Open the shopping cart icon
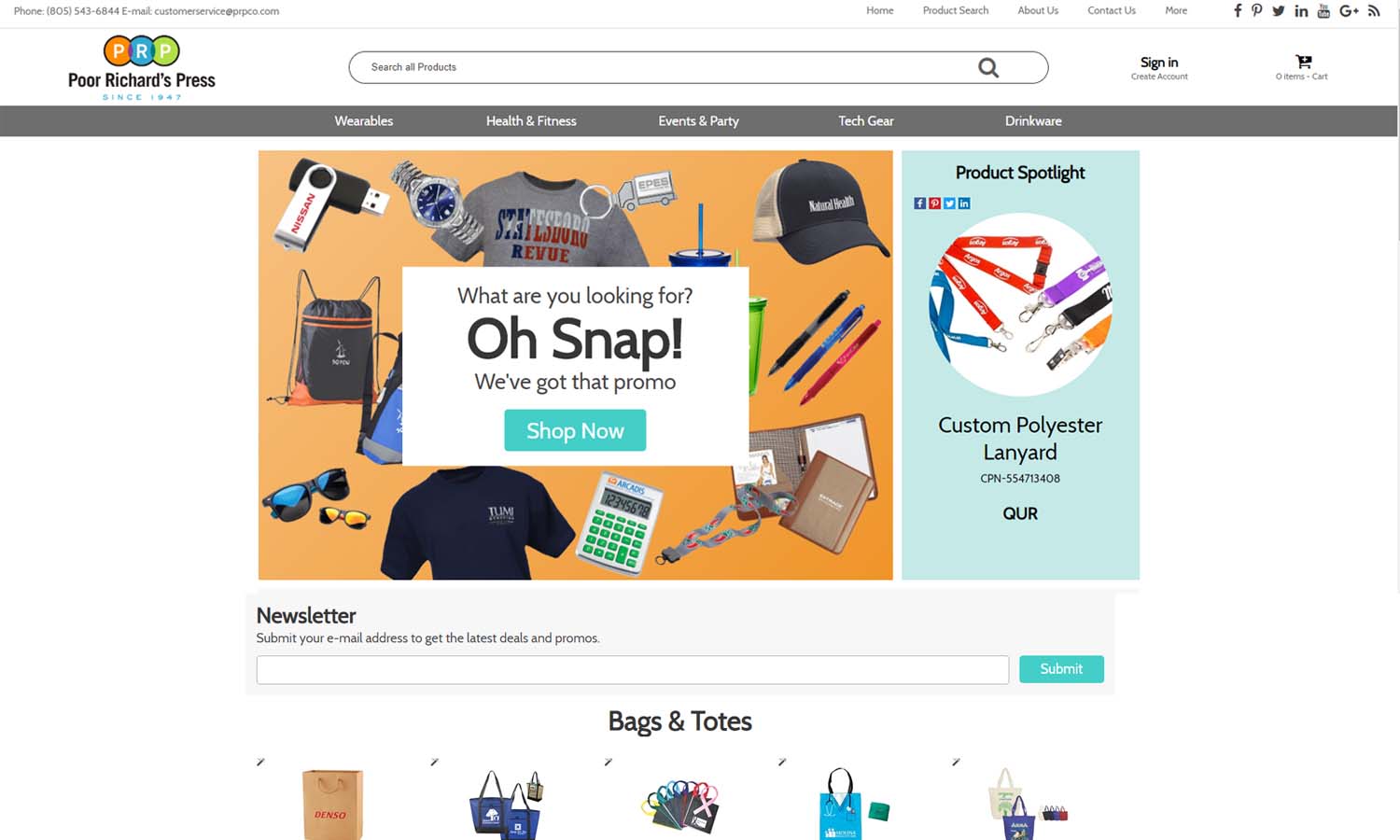 point(1304,62)
